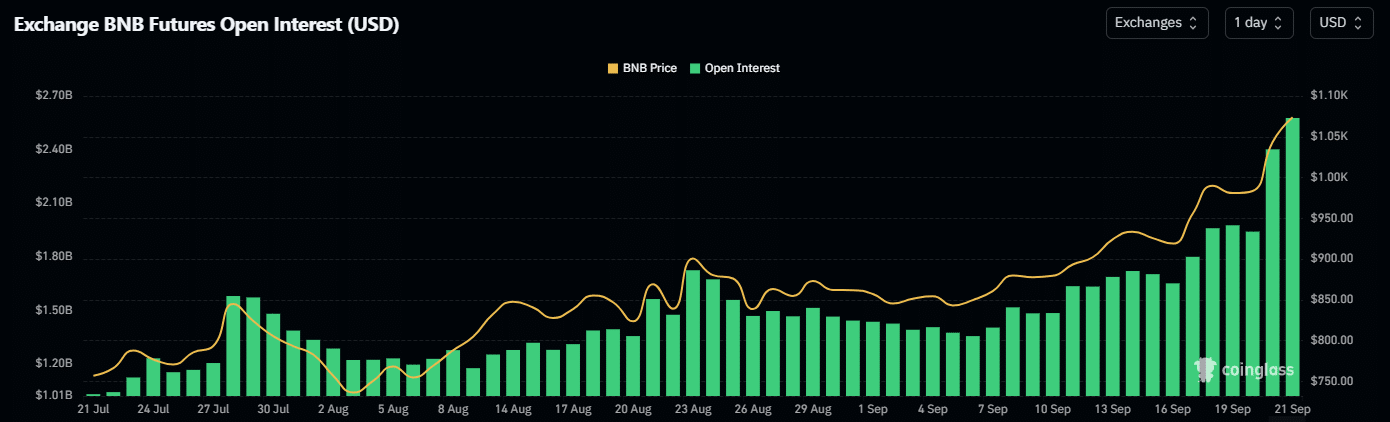Click the $2.70B left axis label
Viewport: 1390px width, 422px height.
[53, 96]
